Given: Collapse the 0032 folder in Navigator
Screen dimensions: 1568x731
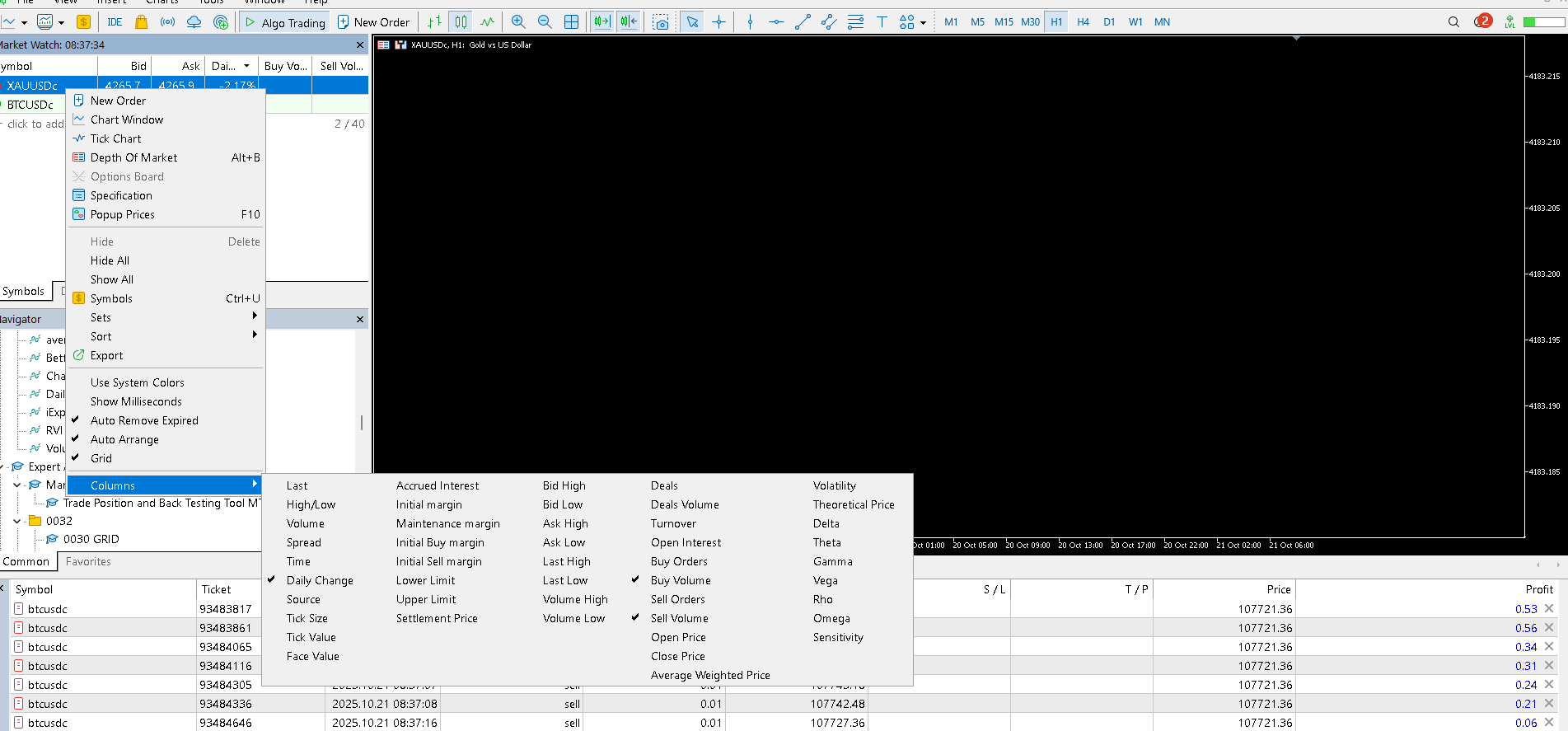Looking at the screenshot, I should (x=16, y=521).
